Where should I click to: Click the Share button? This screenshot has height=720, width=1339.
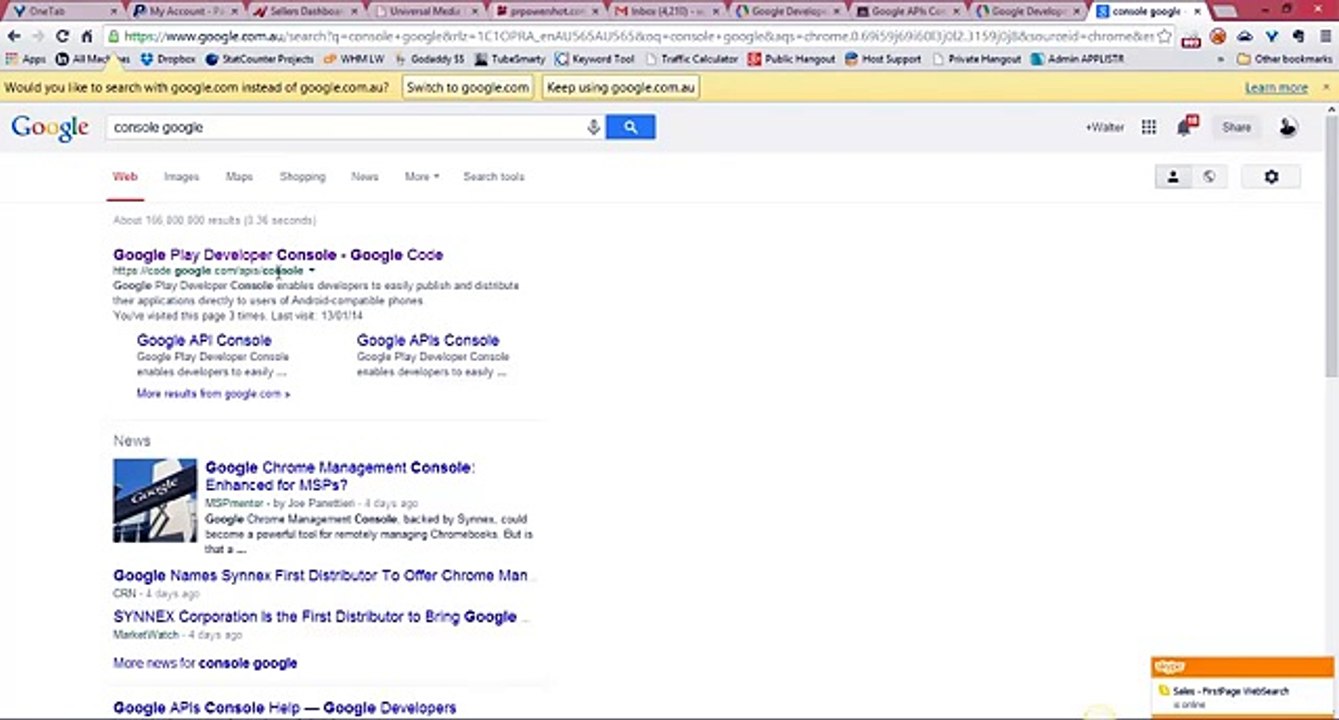coord(1236,127)
